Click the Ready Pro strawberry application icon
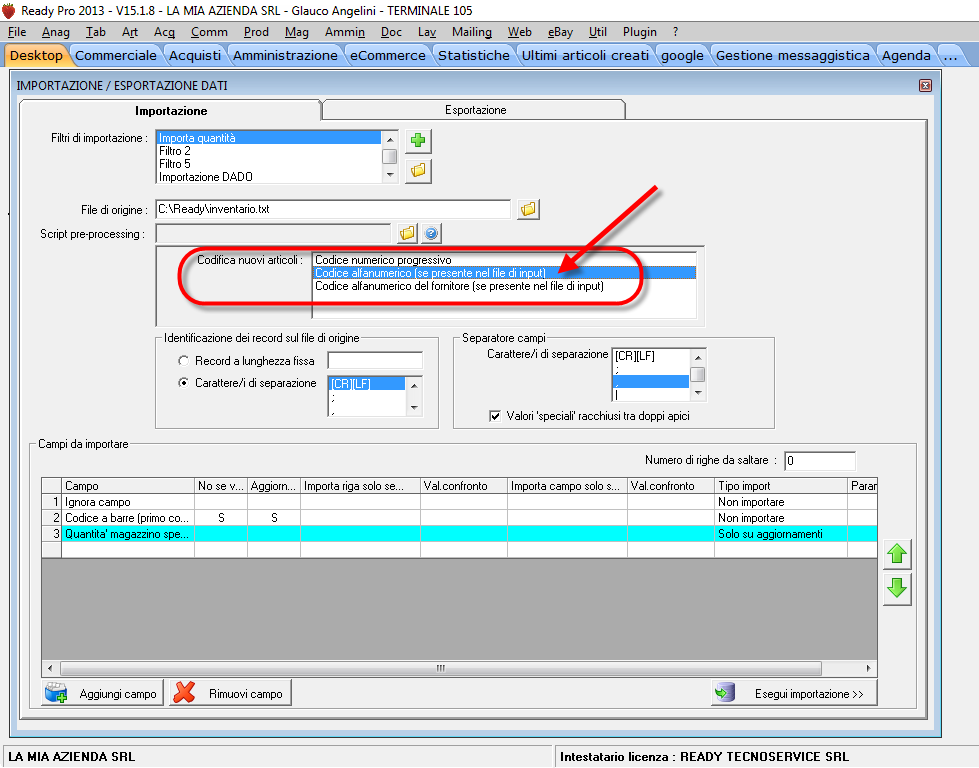The image size is (979, 768). pyautogui.click(x=9, y=11)
